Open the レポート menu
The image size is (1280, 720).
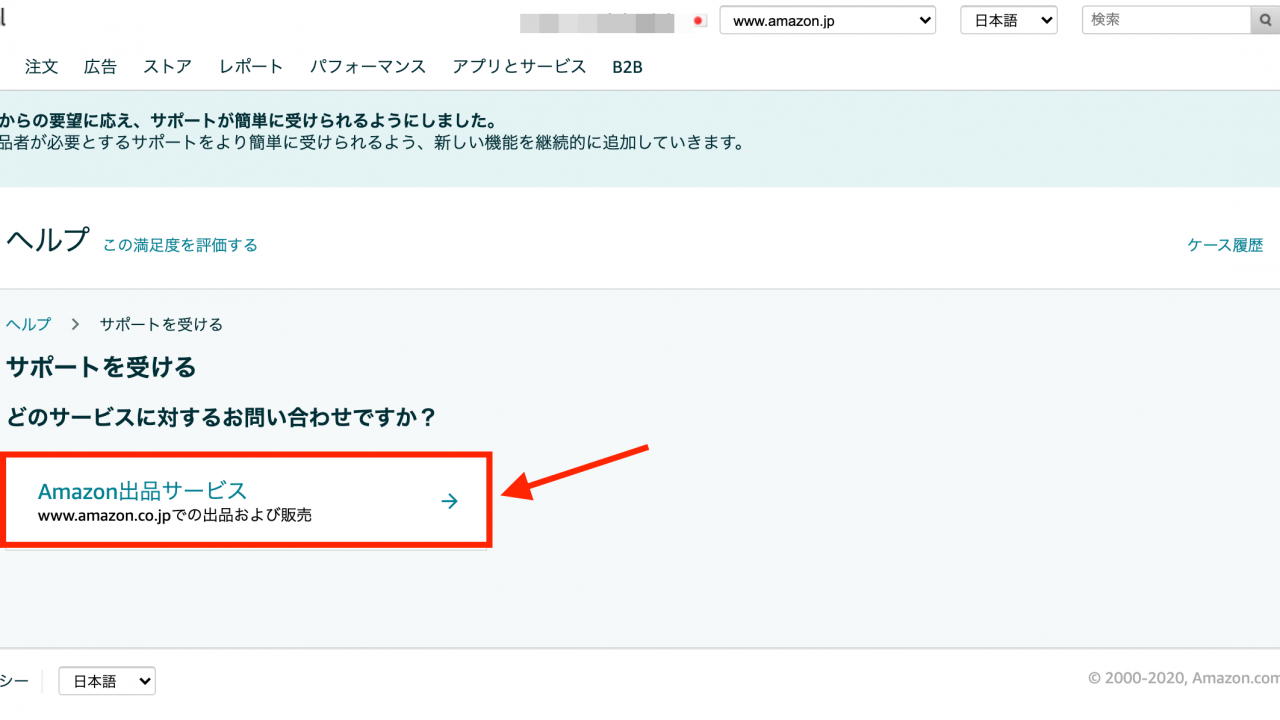click(x=251, y=67)
